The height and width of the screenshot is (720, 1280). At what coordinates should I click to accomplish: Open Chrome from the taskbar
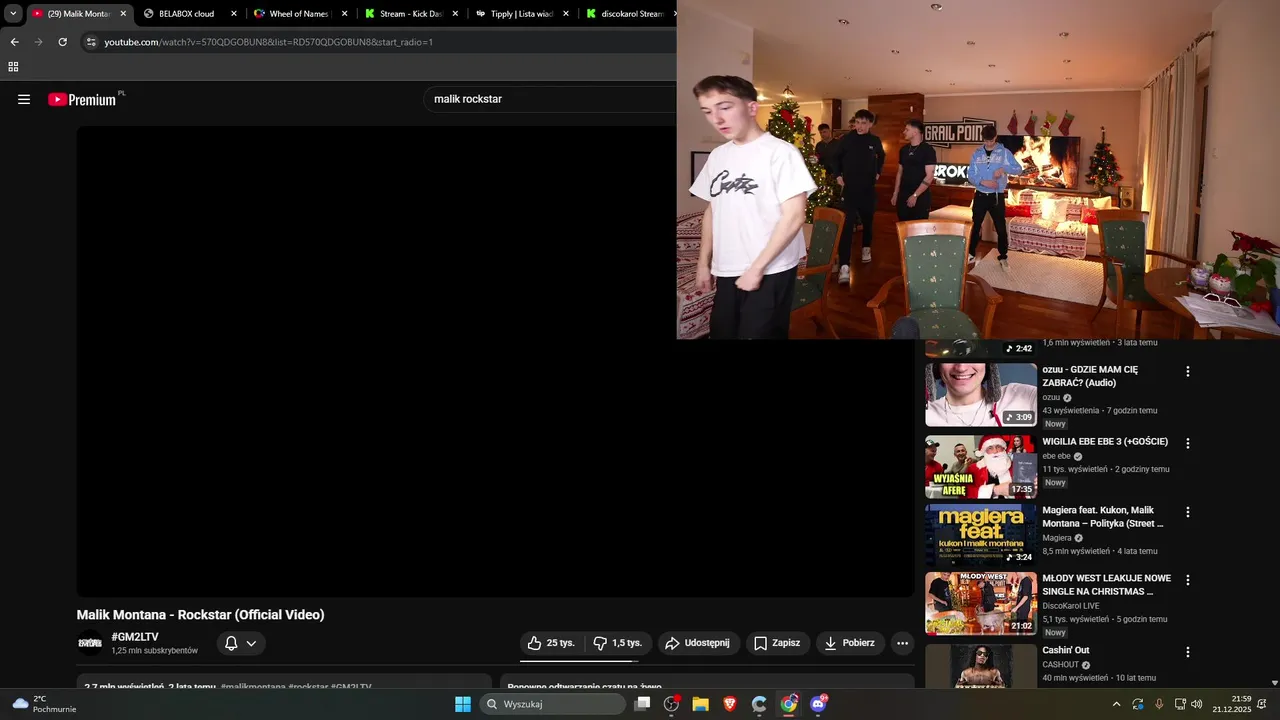tap(789, 704)
